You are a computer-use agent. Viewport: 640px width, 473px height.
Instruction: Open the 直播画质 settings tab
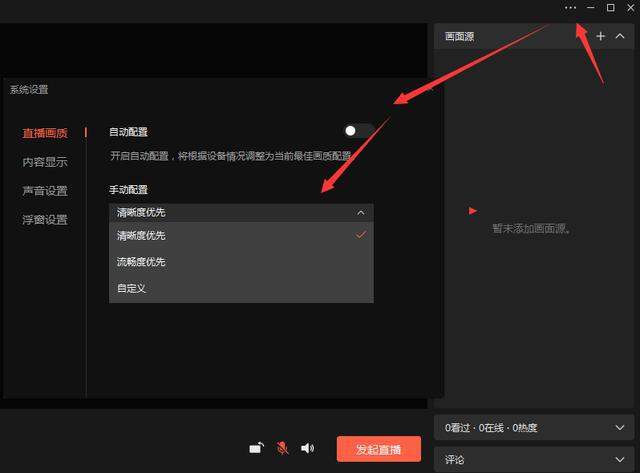[45, 133]
